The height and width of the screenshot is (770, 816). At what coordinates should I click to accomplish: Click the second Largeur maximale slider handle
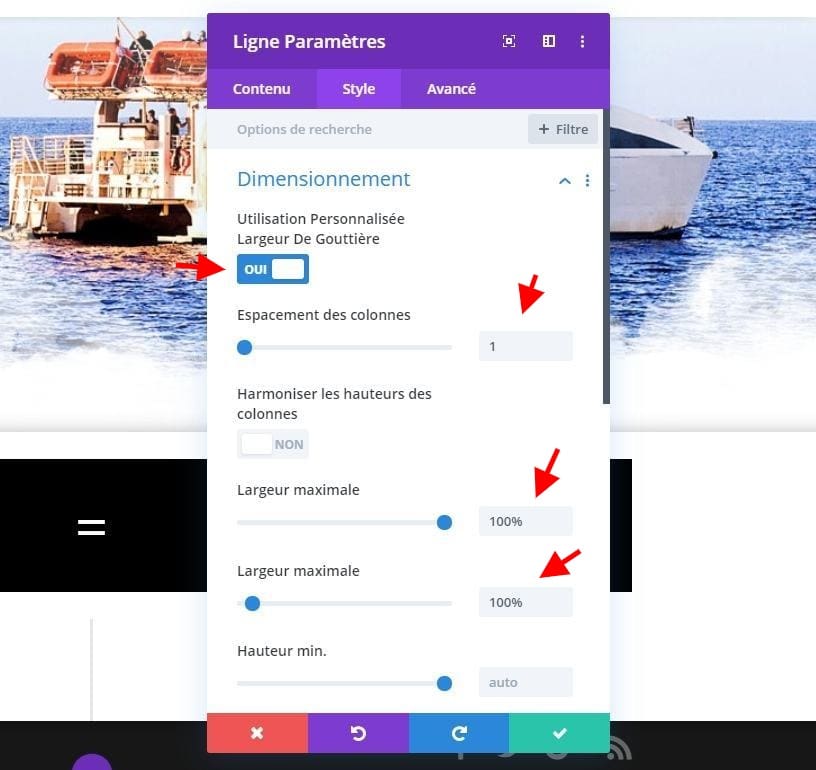pos(252,604)
